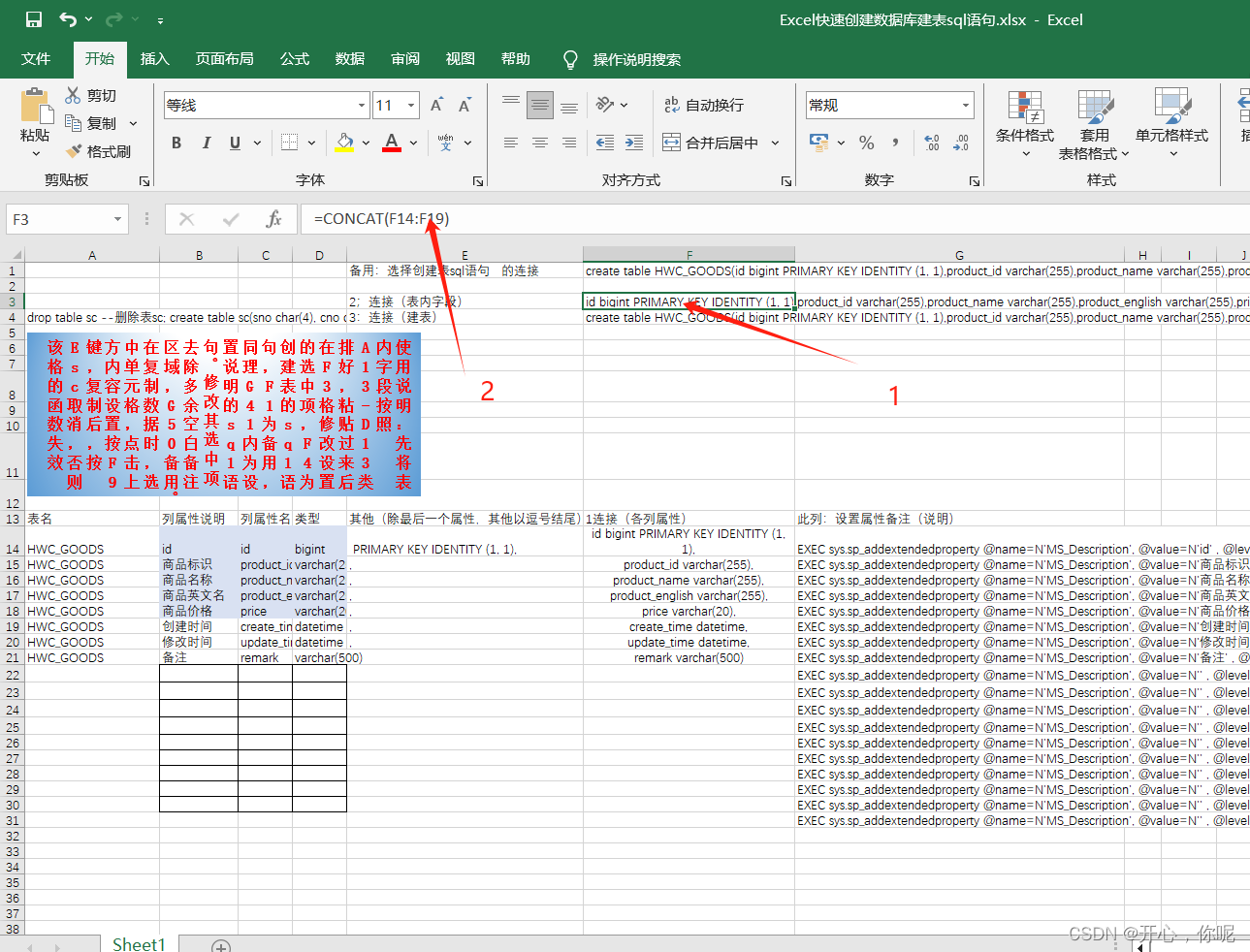Toggle Italic formatting
The width and height of the screenshot is (1250, 952).
tap(206, 143)
